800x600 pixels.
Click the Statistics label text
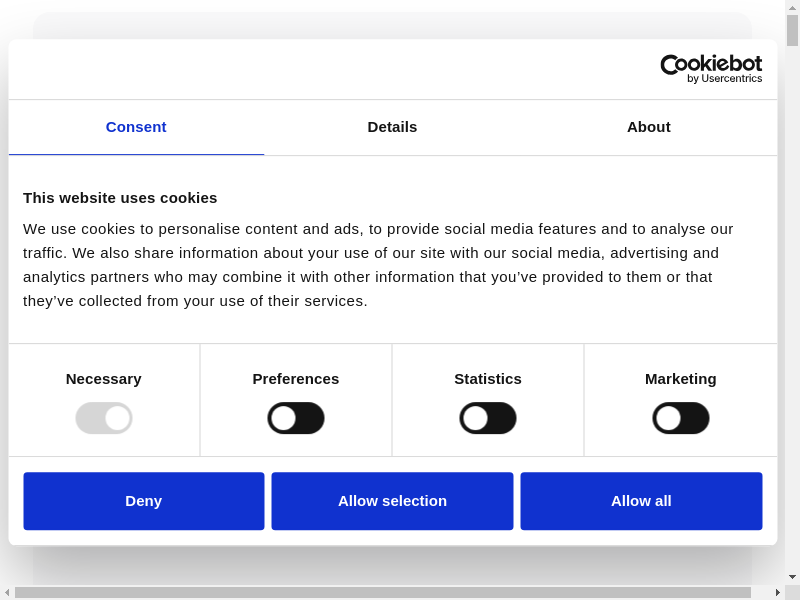(x=488, y=379)
